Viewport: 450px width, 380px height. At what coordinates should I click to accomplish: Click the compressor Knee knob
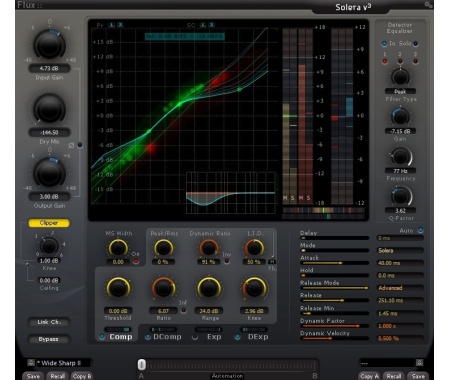coord(254,288)
